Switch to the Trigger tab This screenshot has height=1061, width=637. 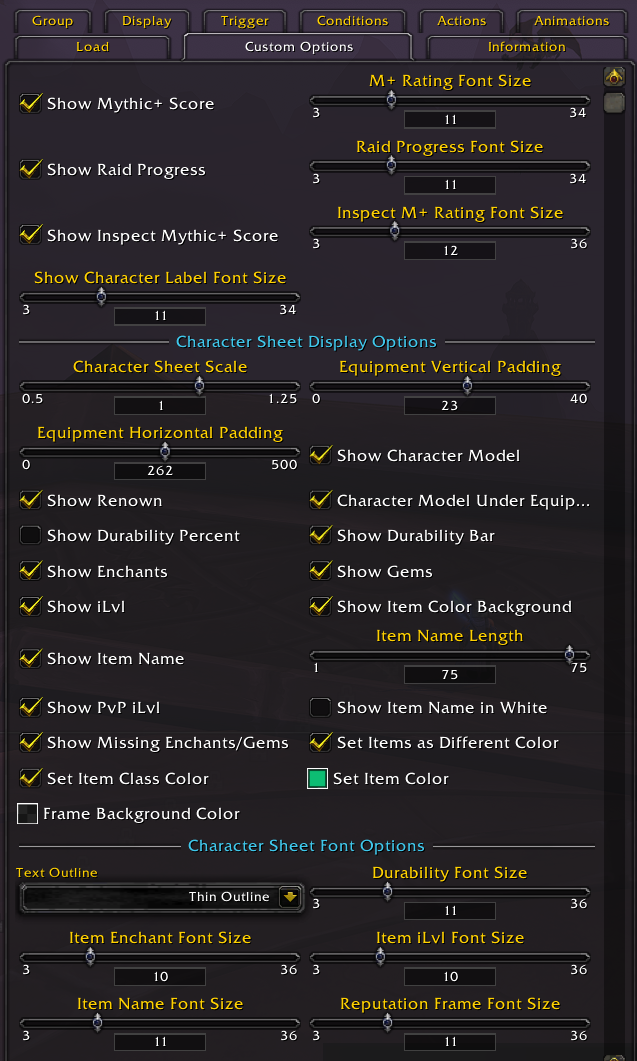(x=245, y=21)
